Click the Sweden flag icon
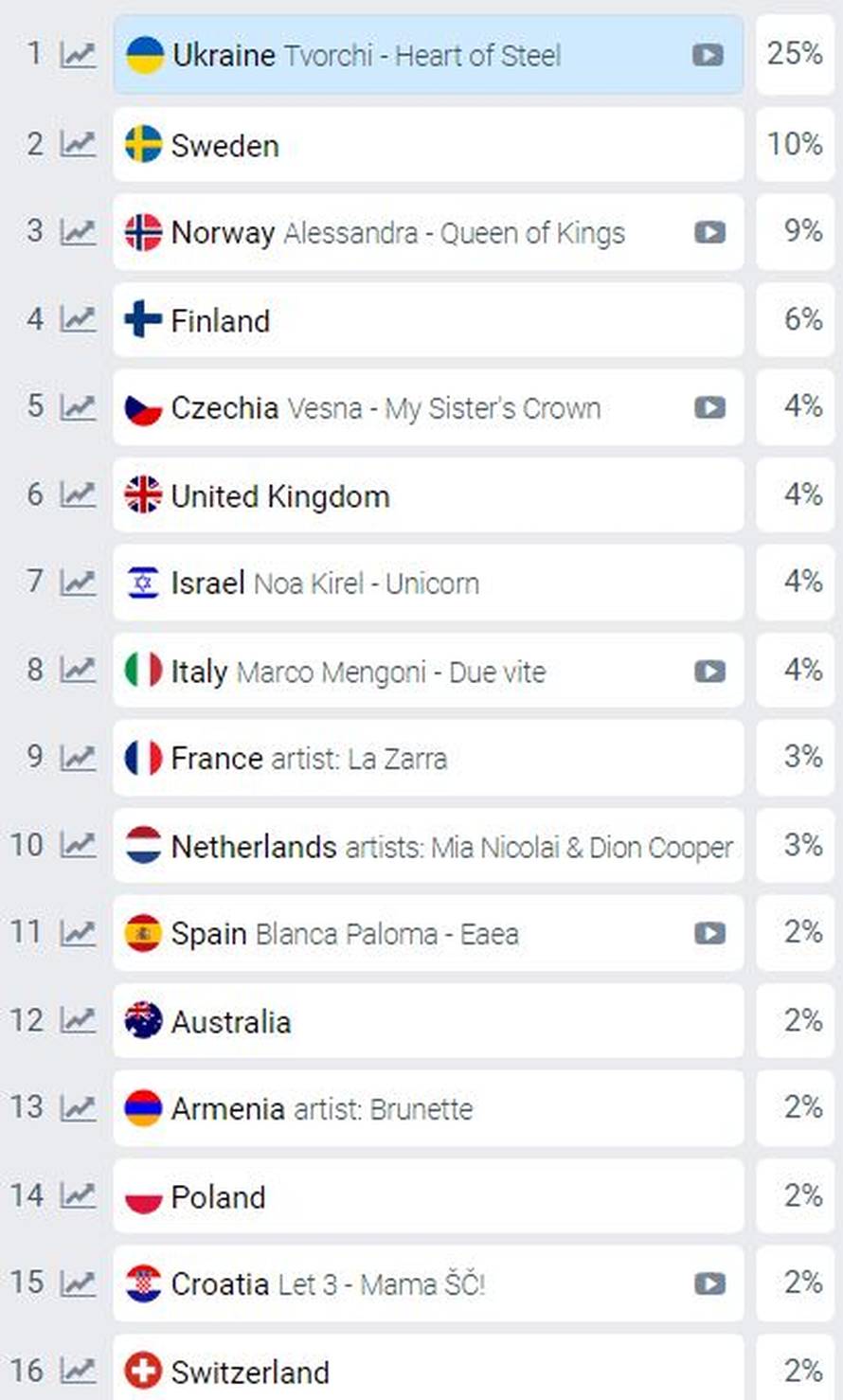 click(144, 144)
